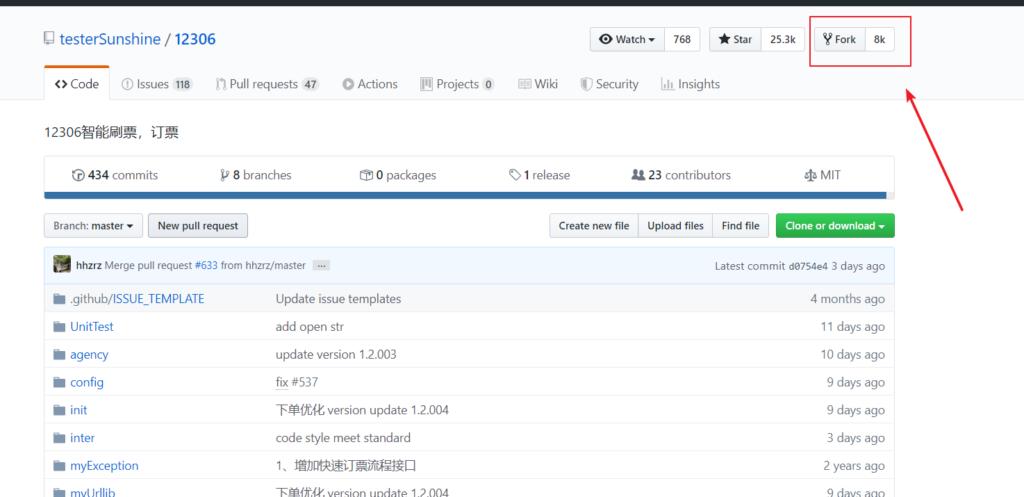View 0 packages
The height and width of the screenshot is (497, 1024).
tap(398, 175)
